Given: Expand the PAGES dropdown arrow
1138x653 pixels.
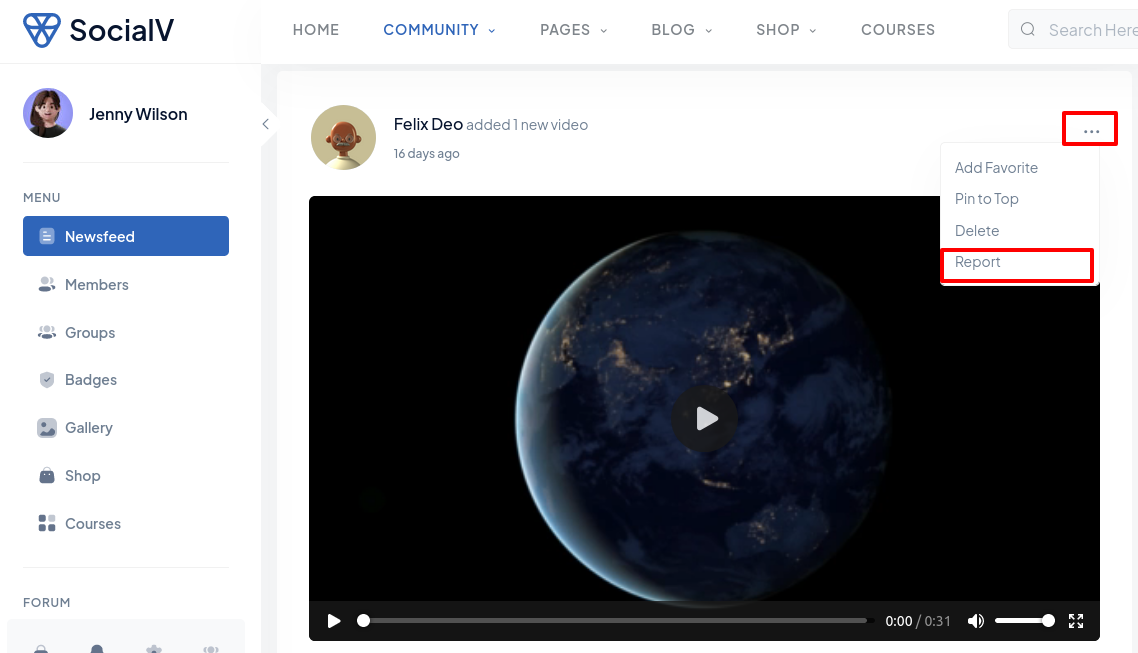Looking at the screenshot, I should [603, 30].
